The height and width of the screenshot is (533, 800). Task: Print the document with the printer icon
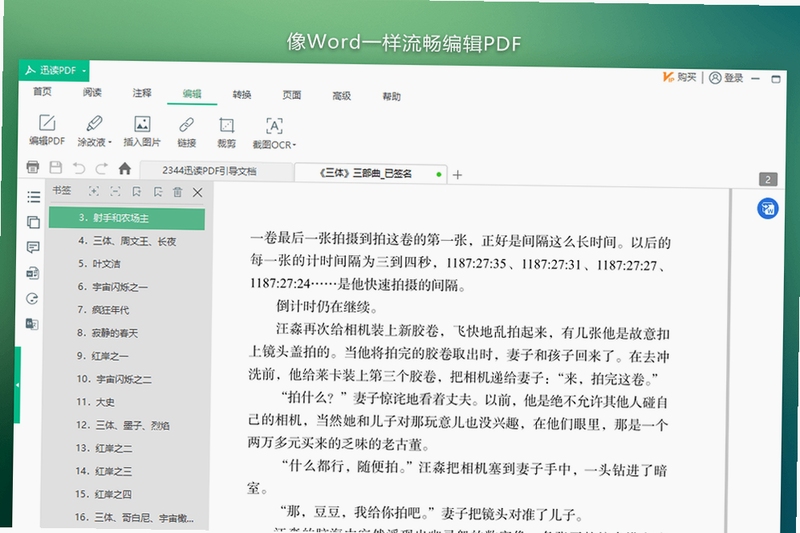point(33,167)
